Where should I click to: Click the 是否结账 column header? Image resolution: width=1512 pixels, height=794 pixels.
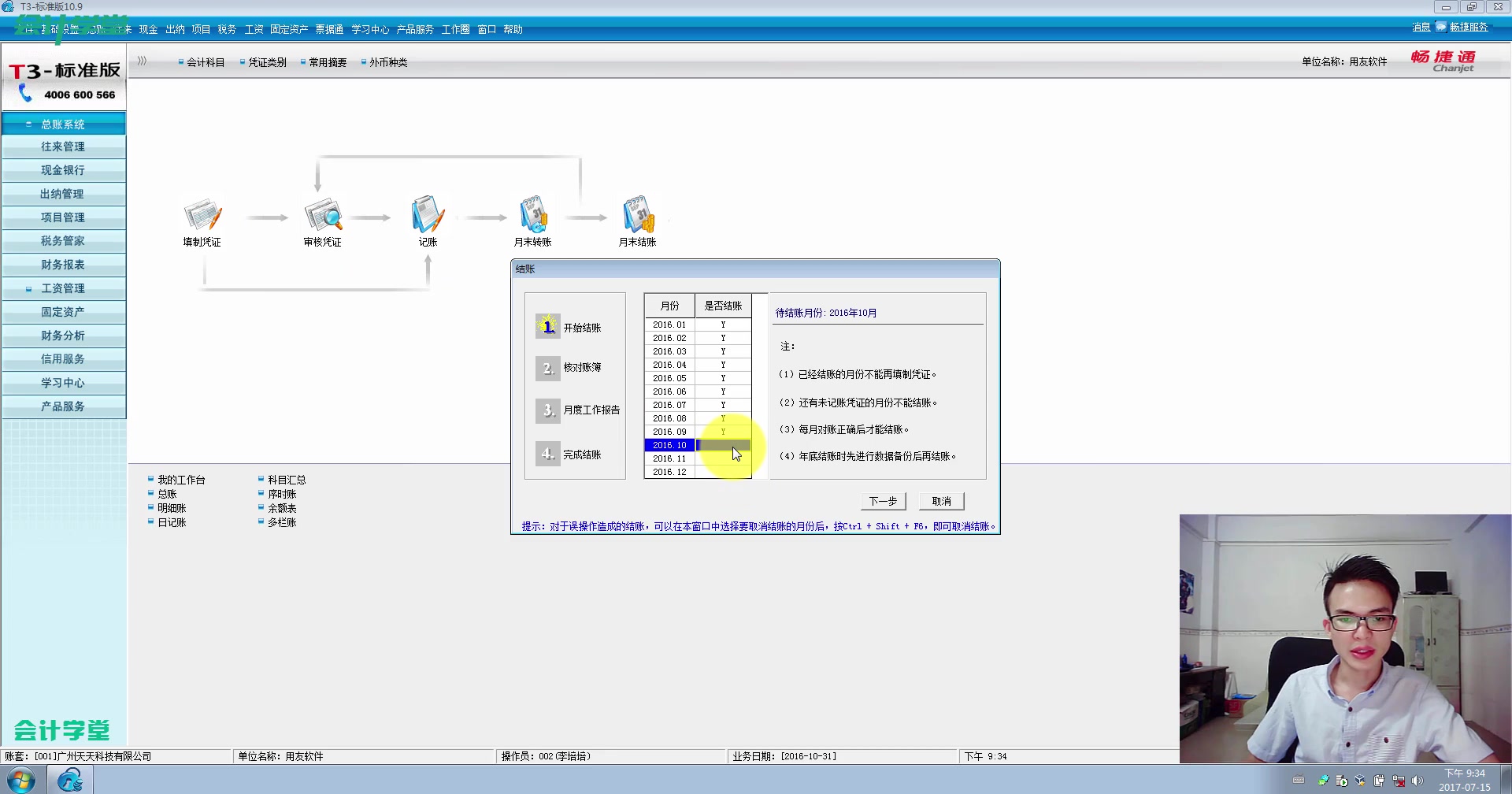(x=723, y=306)
